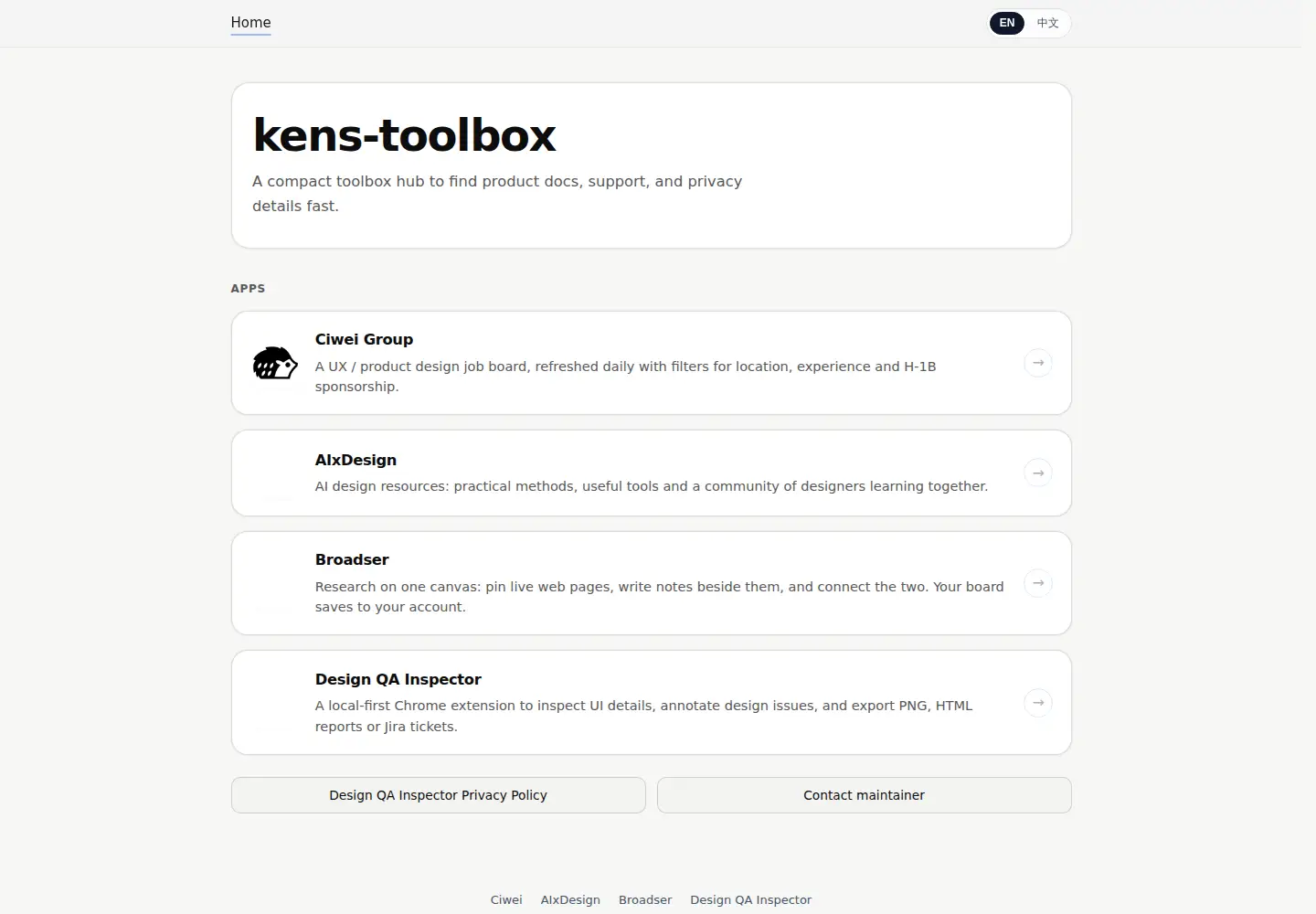This screenshot has height=914, width=1316.
Task: Click the Broadser research canvas description
Action: [x=660, y=597]
